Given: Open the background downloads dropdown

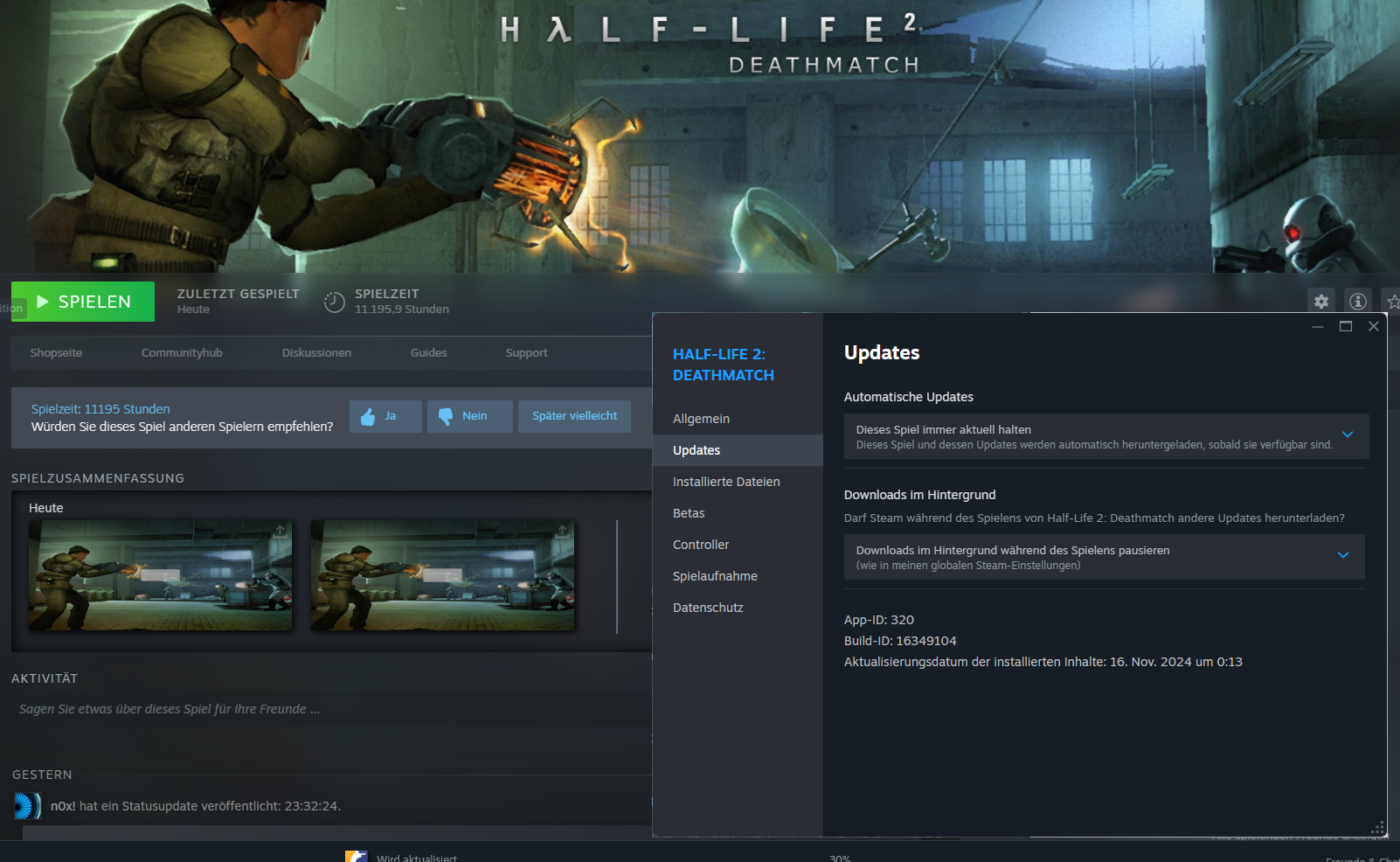Looking at the screenshot, I should 1104,557.
